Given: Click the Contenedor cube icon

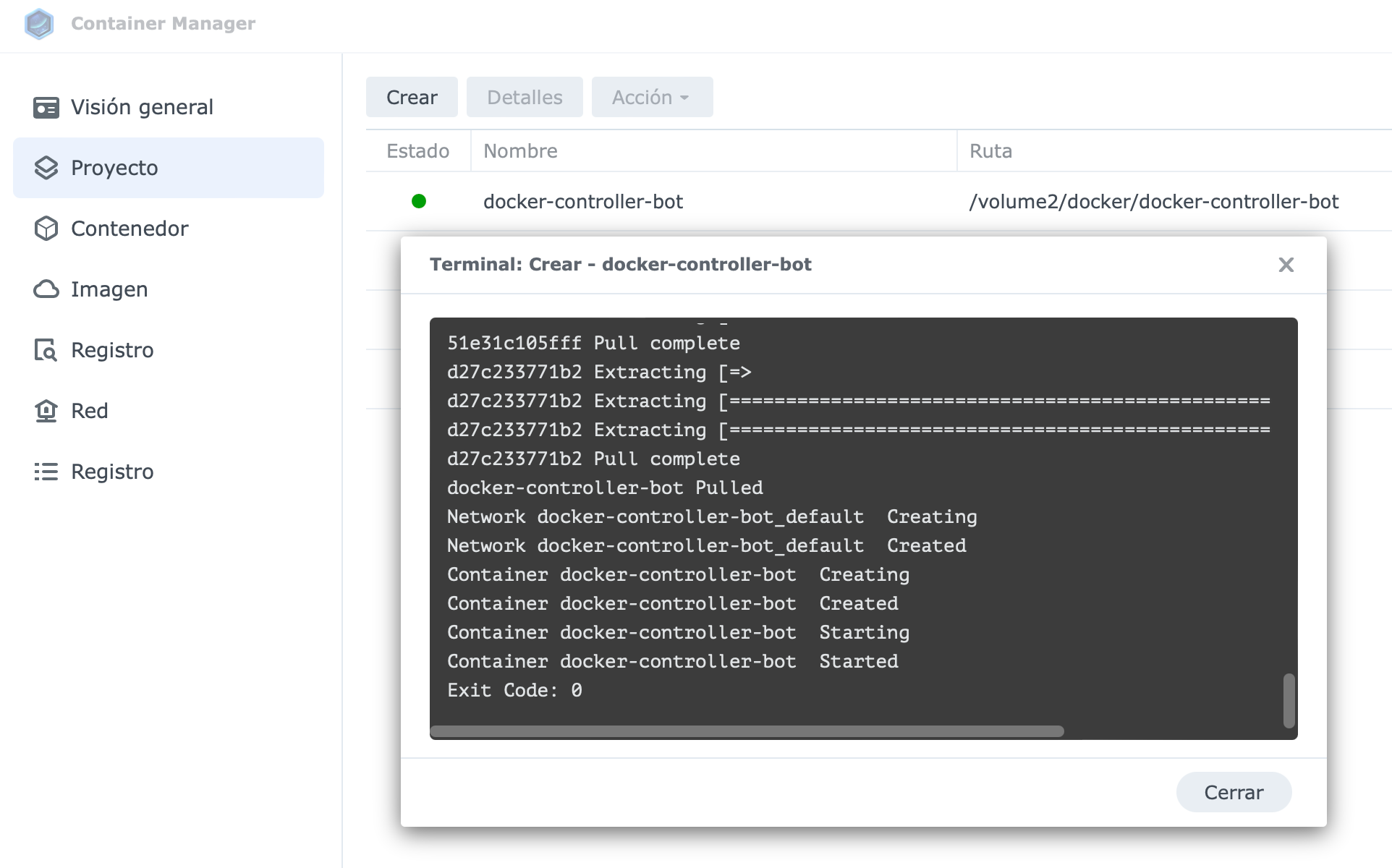Looking at the screenshot, I should click(x=46, y=229).
